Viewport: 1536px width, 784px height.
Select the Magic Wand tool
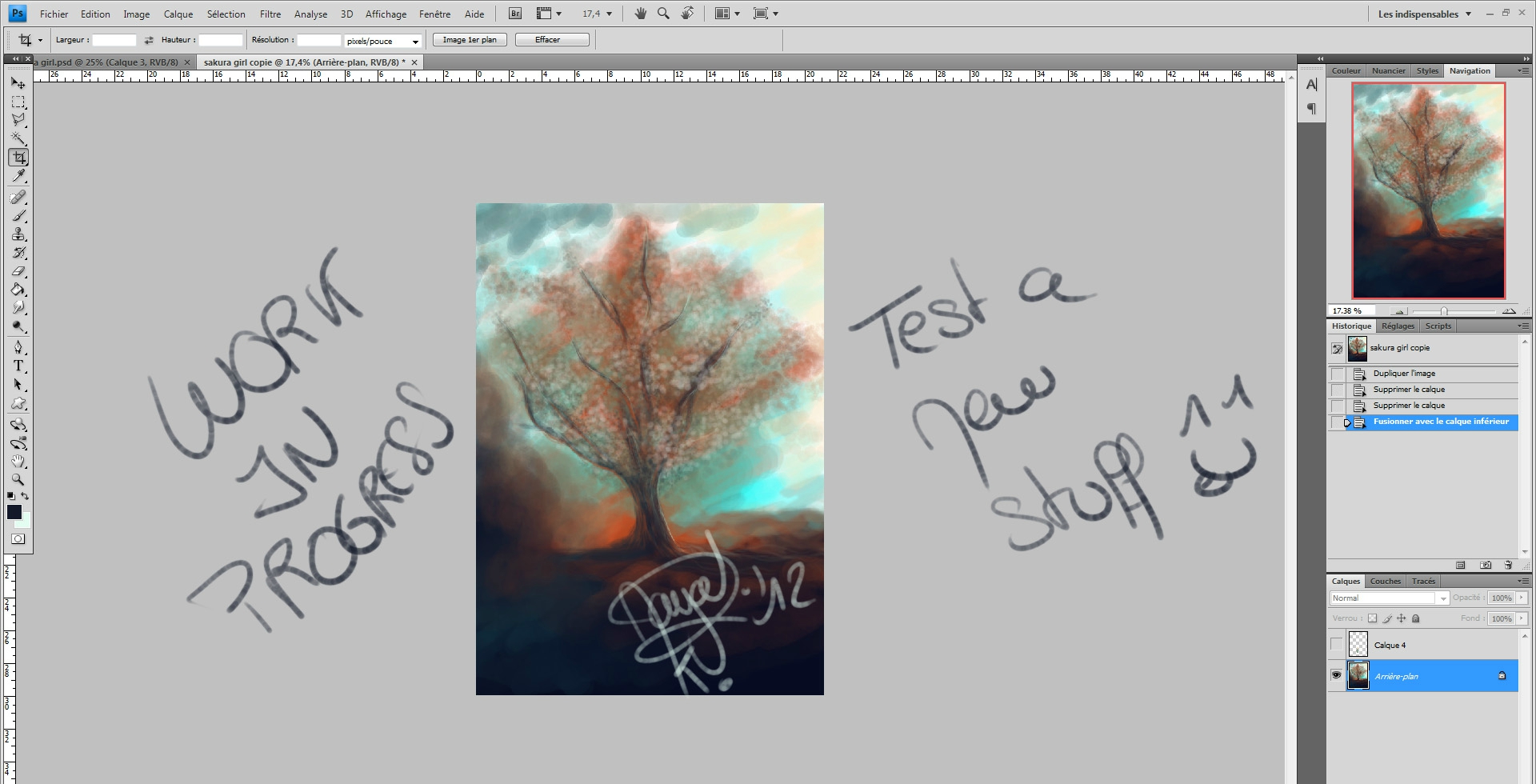[x=18, y=139]
